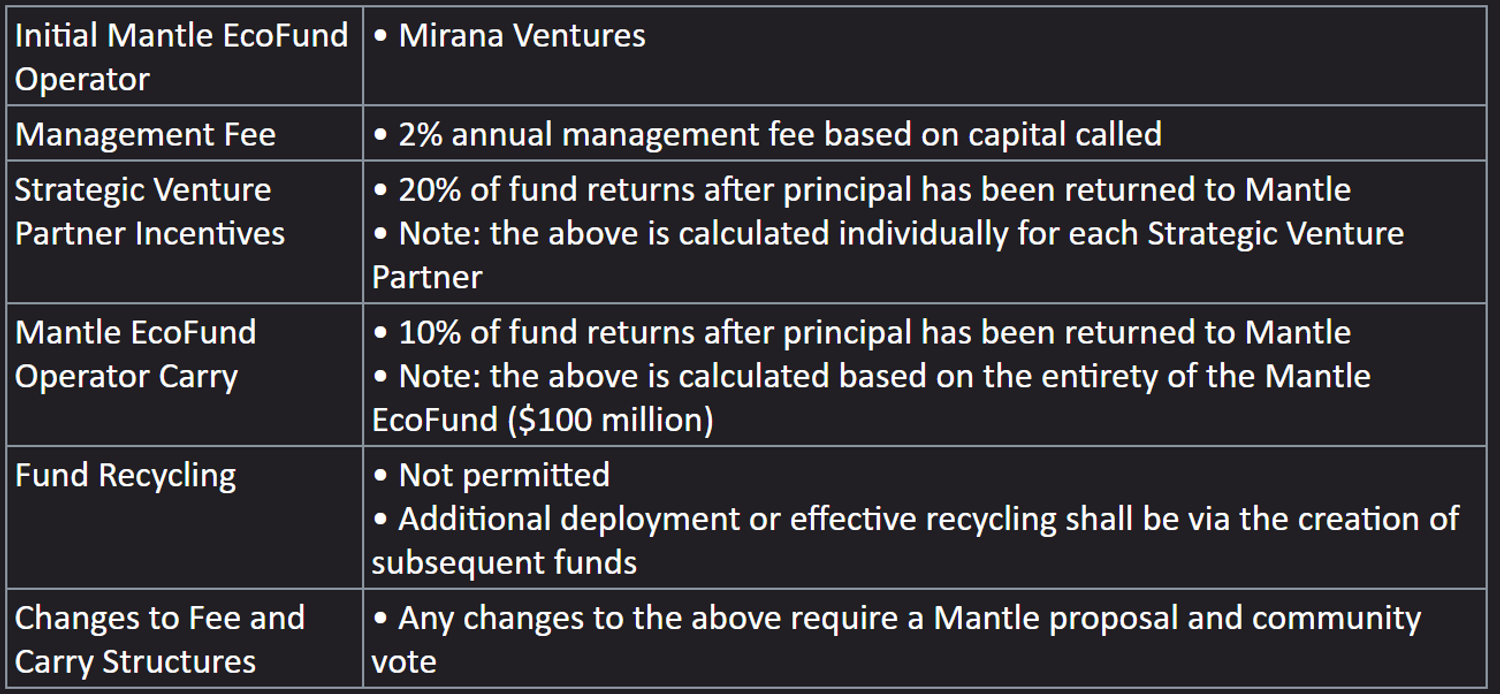
Task: Click the "subsequent funds" text
Action: pyautogui.click(x=504, y=562)
